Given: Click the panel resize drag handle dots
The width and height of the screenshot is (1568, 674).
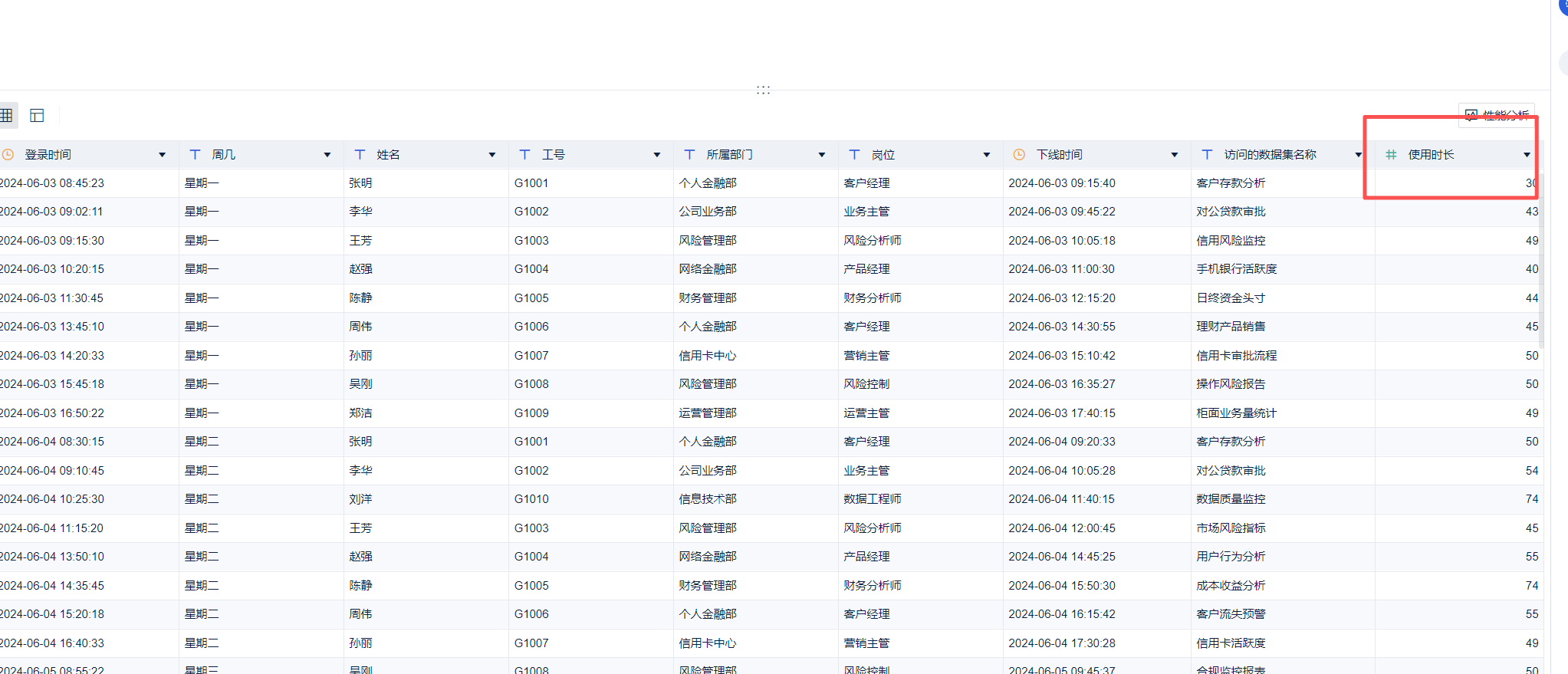Looking at the screenshot, I should pyautogui.click(x=763, y=90).
